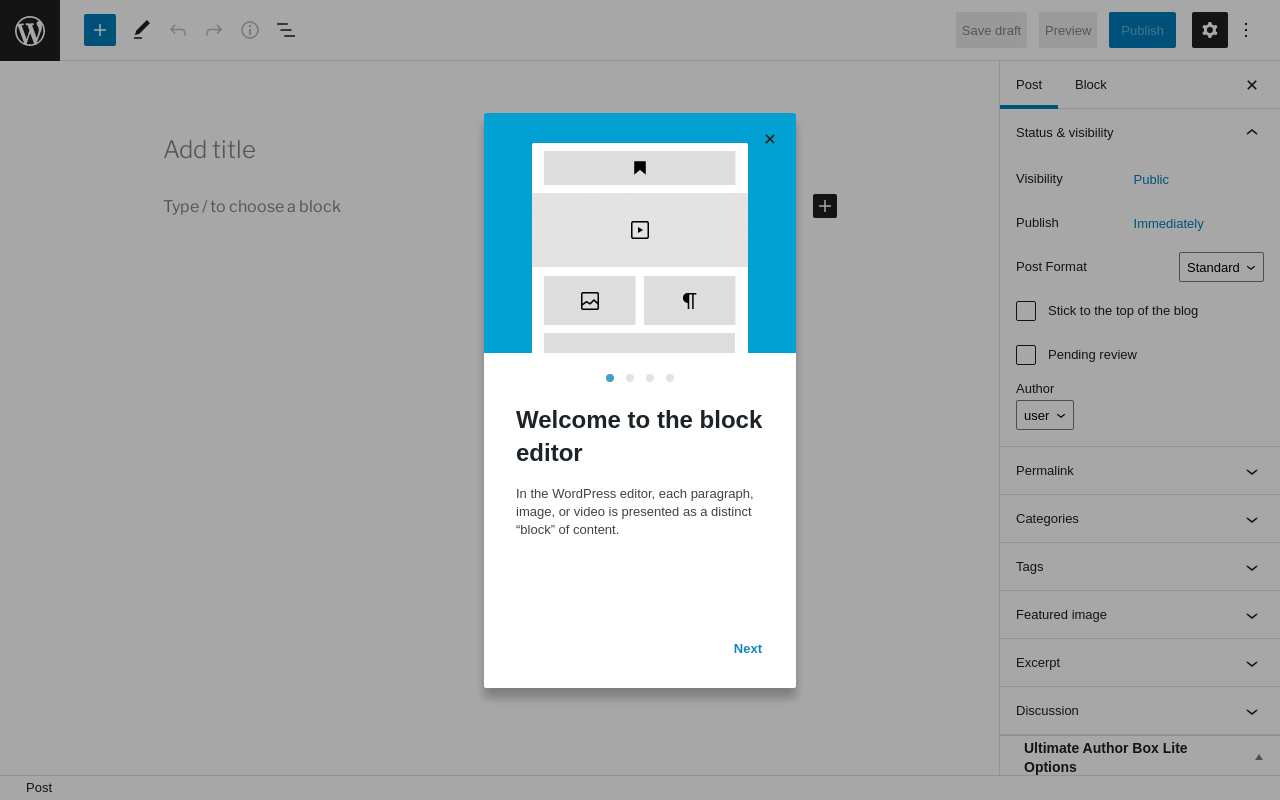Close the welcome guide dialog
This screenshot has width=1280, height=800.
pyautogui.click(x=770, y=139)
